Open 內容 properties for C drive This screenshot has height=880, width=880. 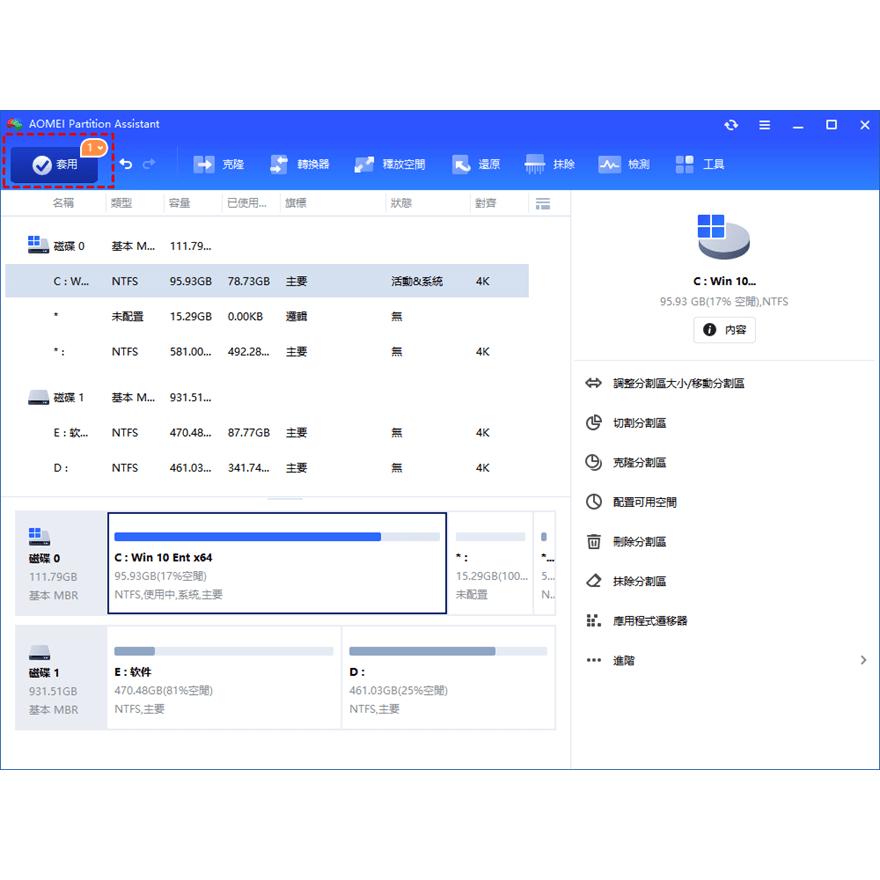[724, 330]
